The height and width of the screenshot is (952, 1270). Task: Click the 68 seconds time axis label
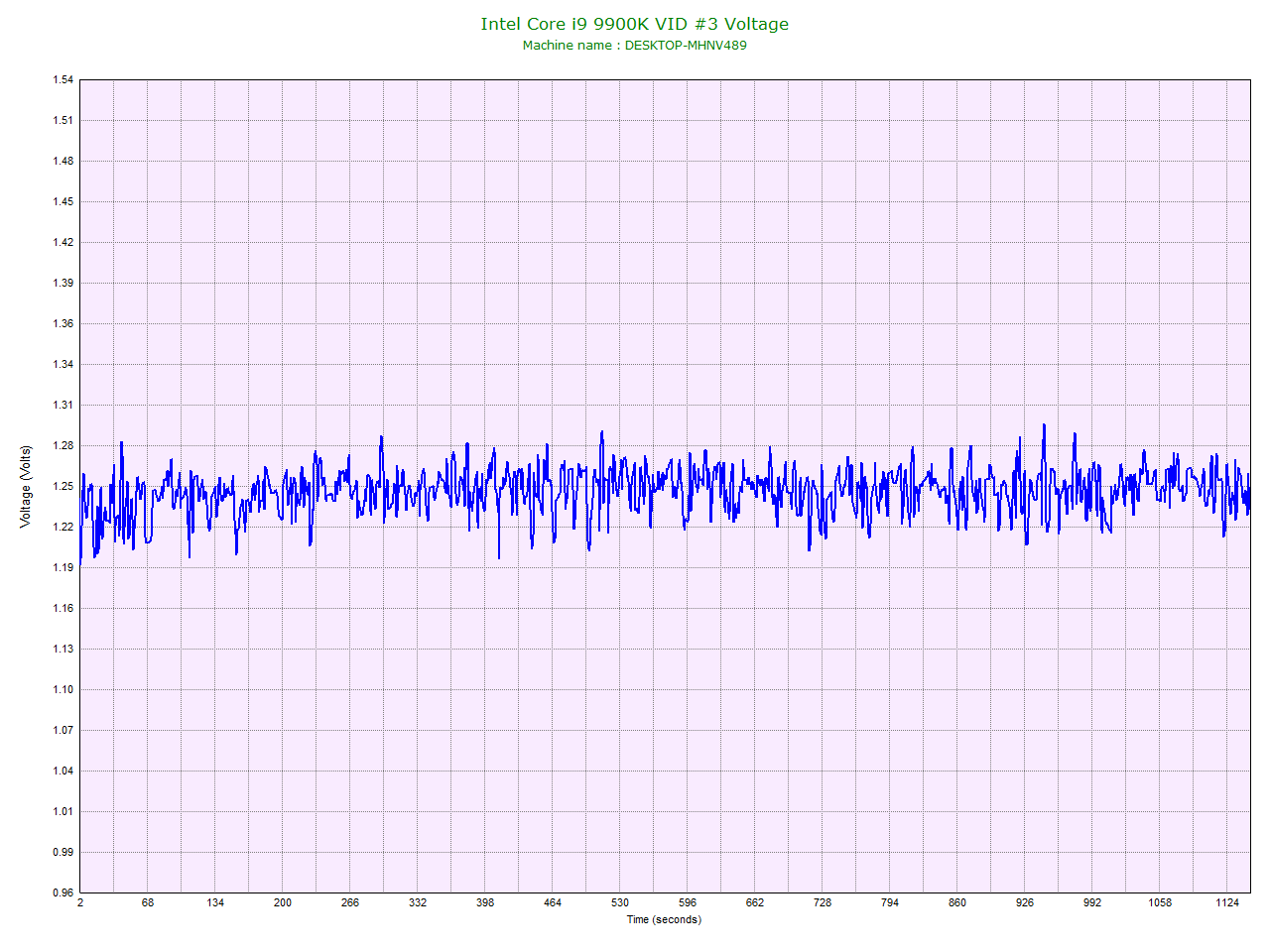point(148,903)
